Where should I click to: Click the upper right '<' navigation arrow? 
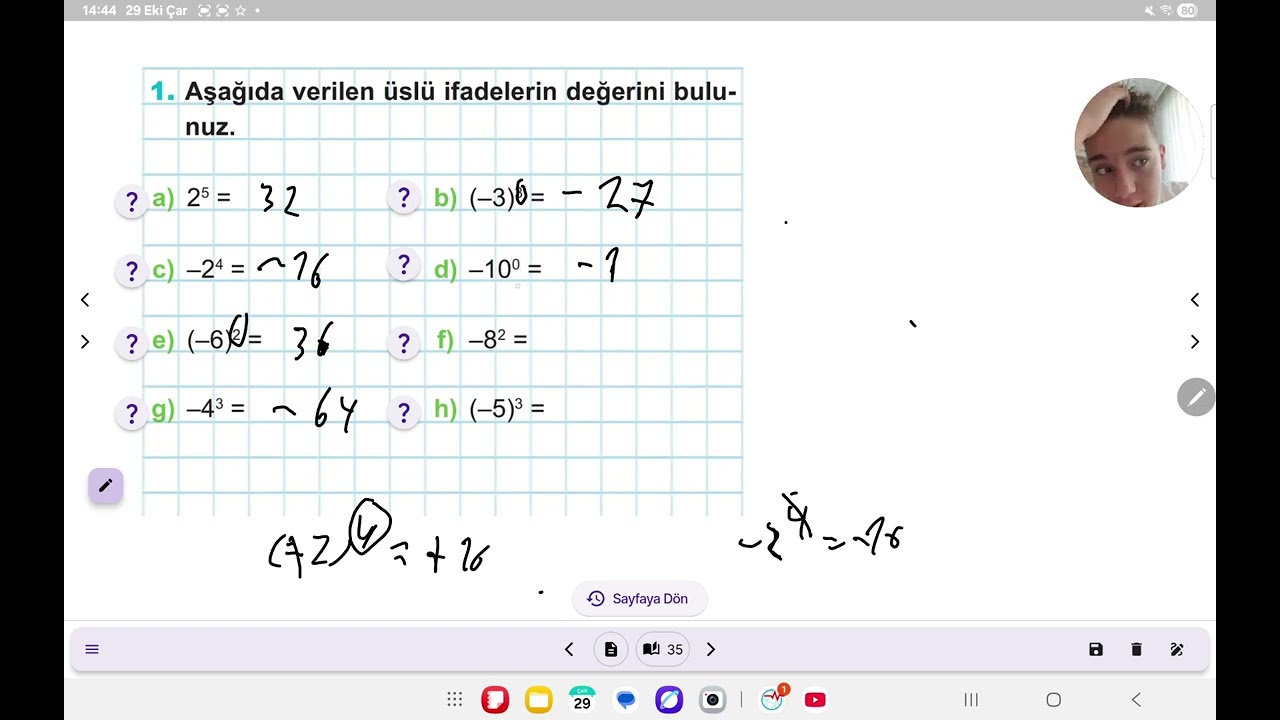point(1195,300)
